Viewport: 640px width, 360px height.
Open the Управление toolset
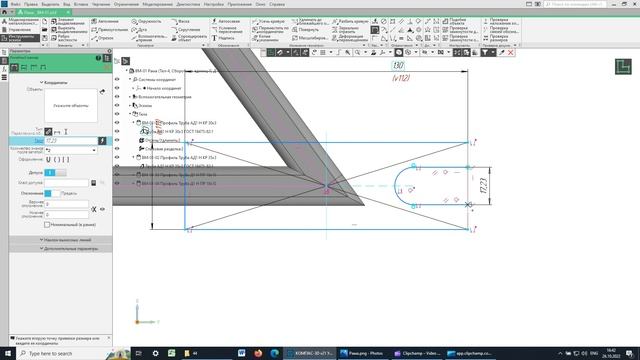click(20, 29)
